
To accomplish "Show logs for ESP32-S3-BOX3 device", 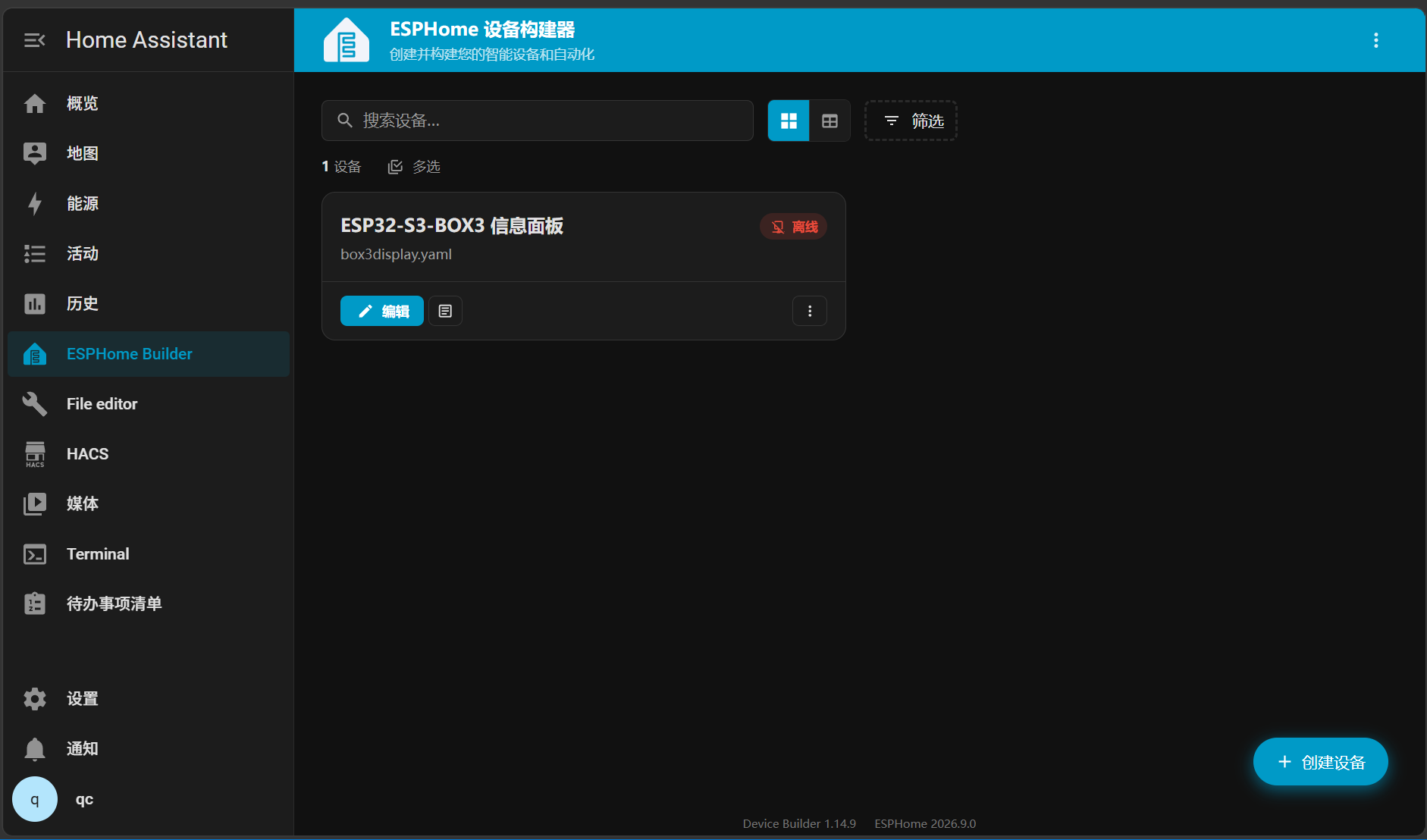I will [x=445, y=311].
